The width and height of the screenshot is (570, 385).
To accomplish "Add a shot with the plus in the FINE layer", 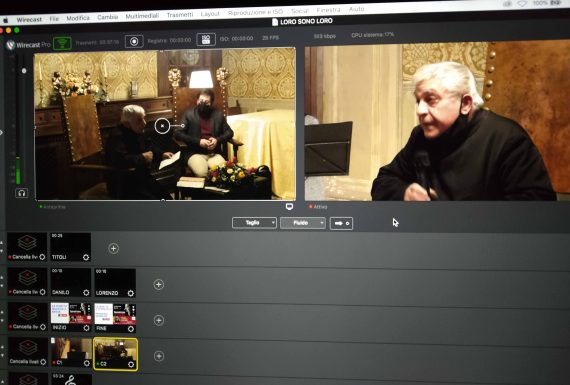I will [x=159, y=320].
